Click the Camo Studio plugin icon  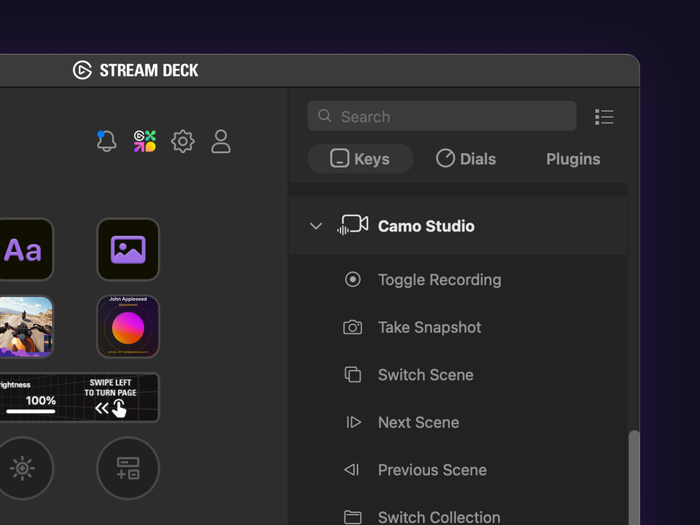[353, 225]
